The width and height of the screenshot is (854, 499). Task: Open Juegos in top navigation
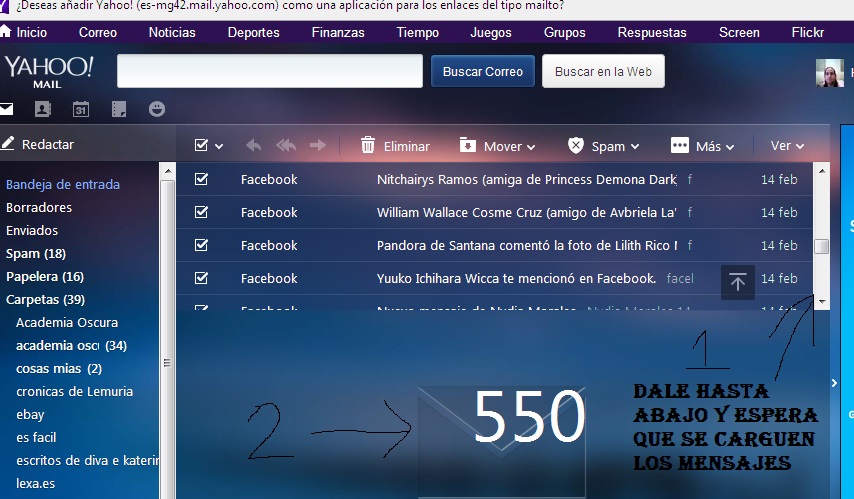point(491,32)
